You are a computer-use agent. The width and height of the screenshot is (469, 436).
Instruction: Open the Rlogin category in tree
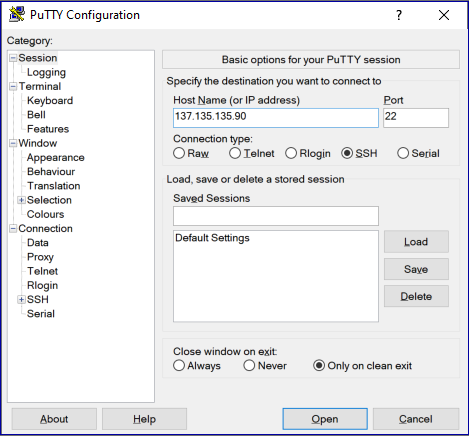[x=42, y=285]
